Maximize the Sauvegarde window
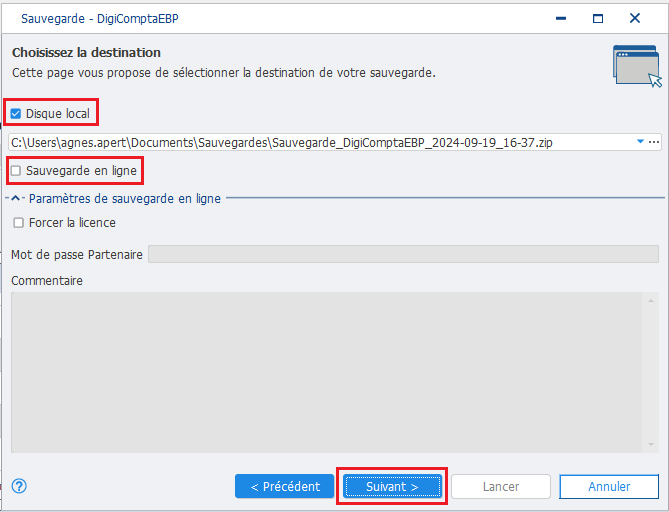Screen dimensions: 669x512 pos(598,18)
